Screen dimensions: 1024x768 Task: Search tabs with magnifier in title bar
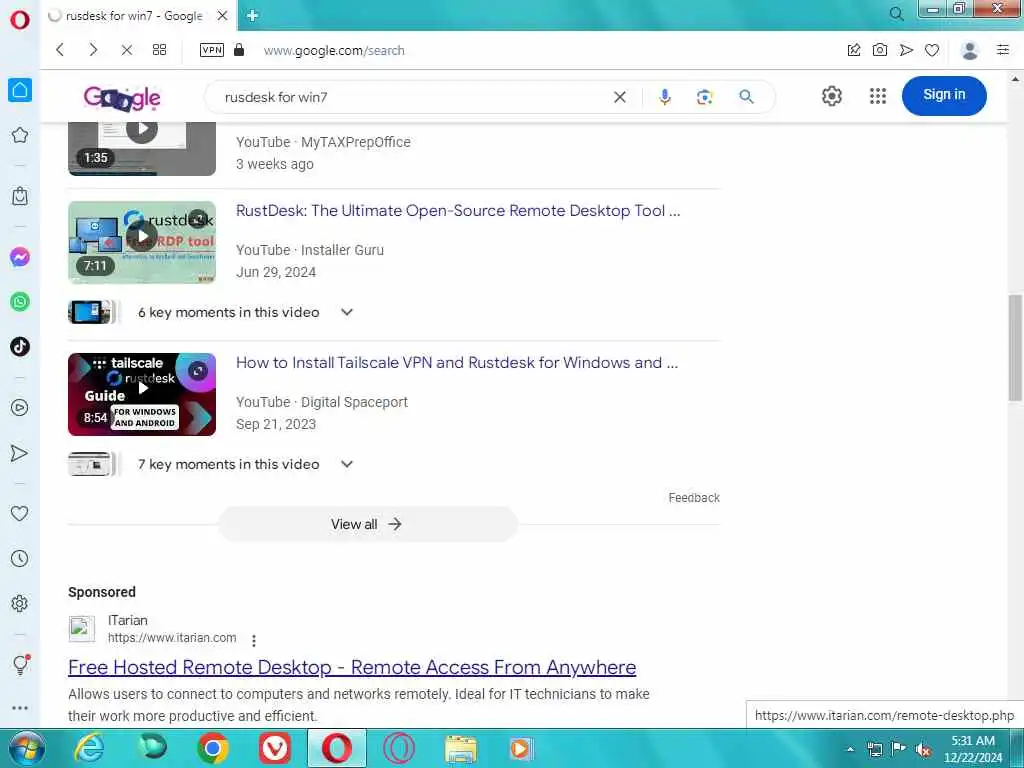click(897, 14)
